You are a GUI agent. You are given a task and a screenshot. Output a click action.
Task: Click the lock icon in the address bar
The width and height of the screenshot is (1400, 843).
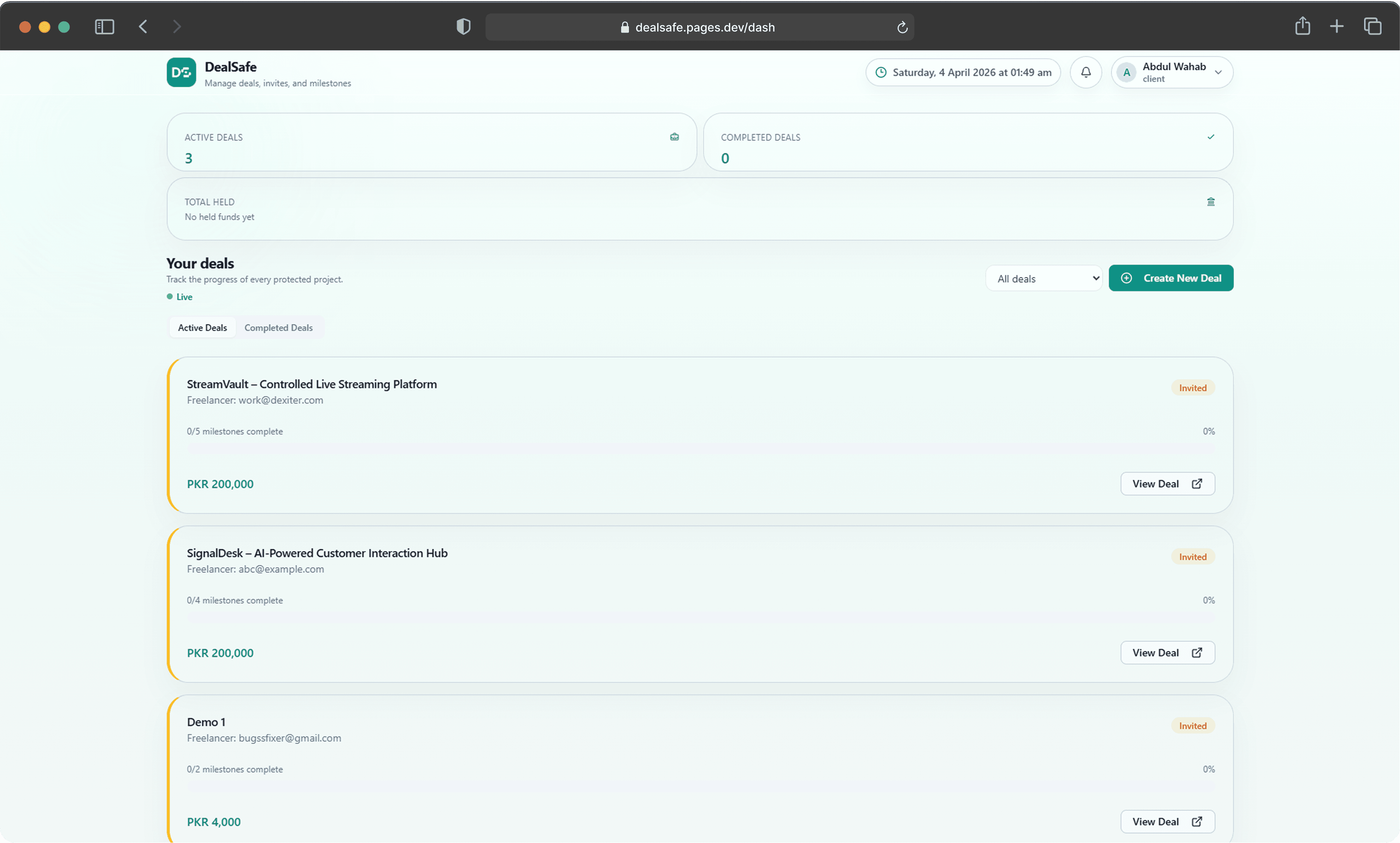point(625,27)
